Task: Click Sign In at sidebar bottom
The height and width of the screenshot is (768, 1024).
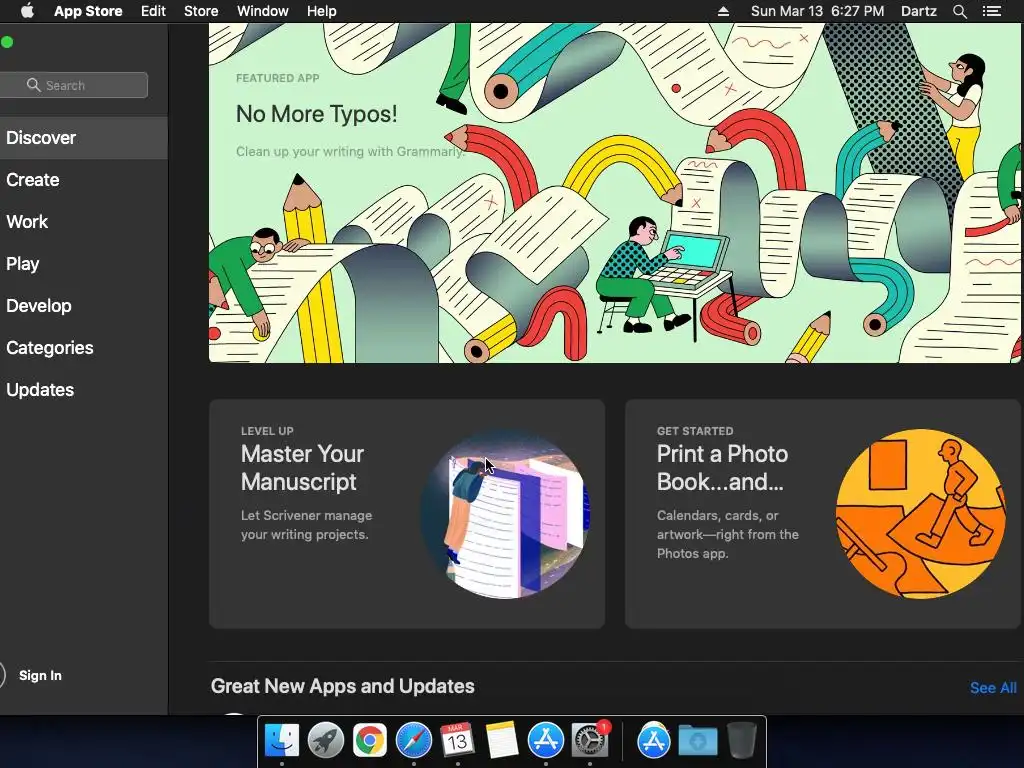Action: pyautogui.click(x=40, y=675)
